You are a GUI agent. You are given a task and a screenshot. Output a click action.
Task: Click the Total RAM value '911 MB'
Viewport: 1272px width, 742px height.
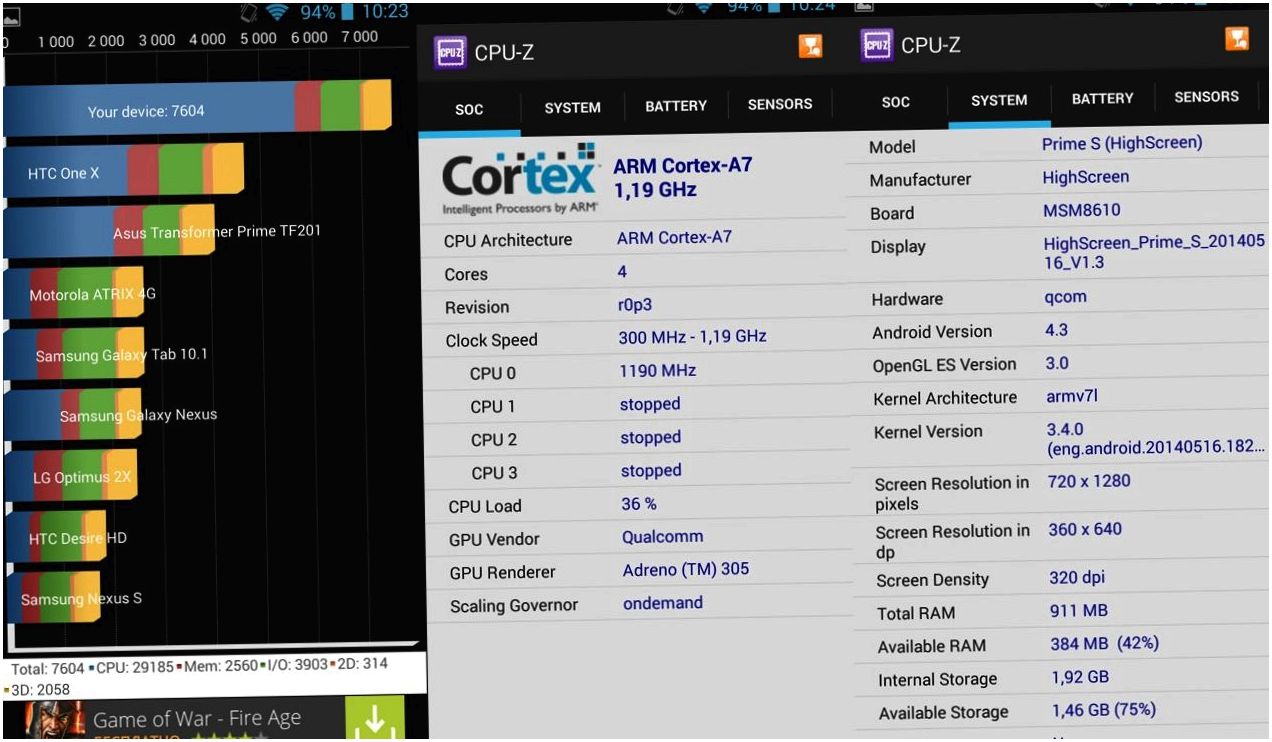tap(1078, 611)
